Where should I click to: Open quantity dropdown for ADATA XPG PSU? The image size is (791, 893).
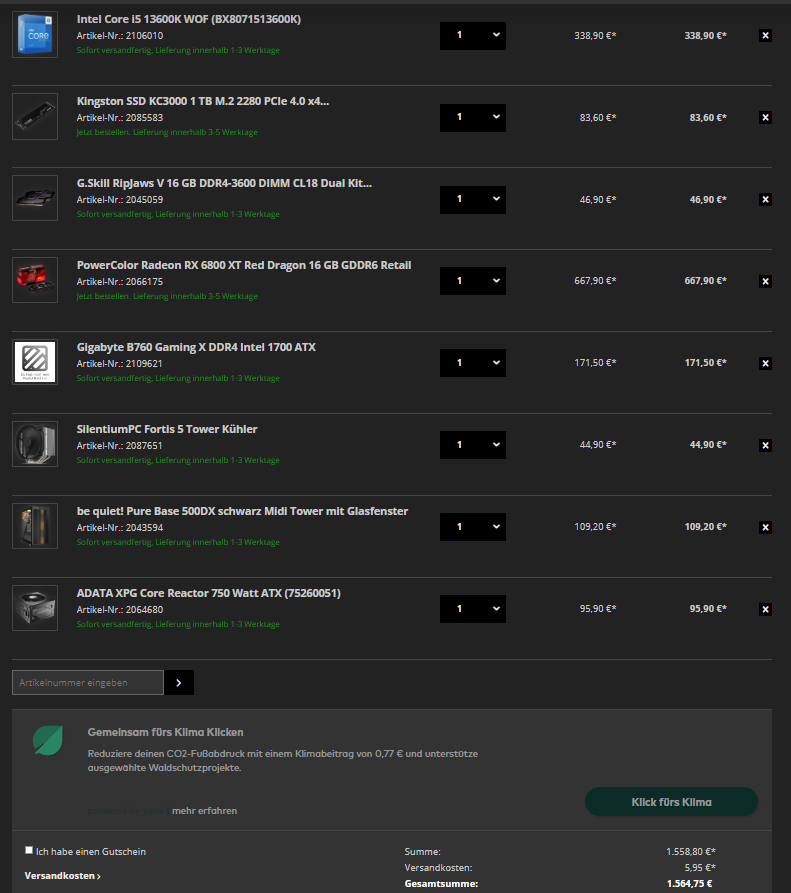click(x=473, y=609)
